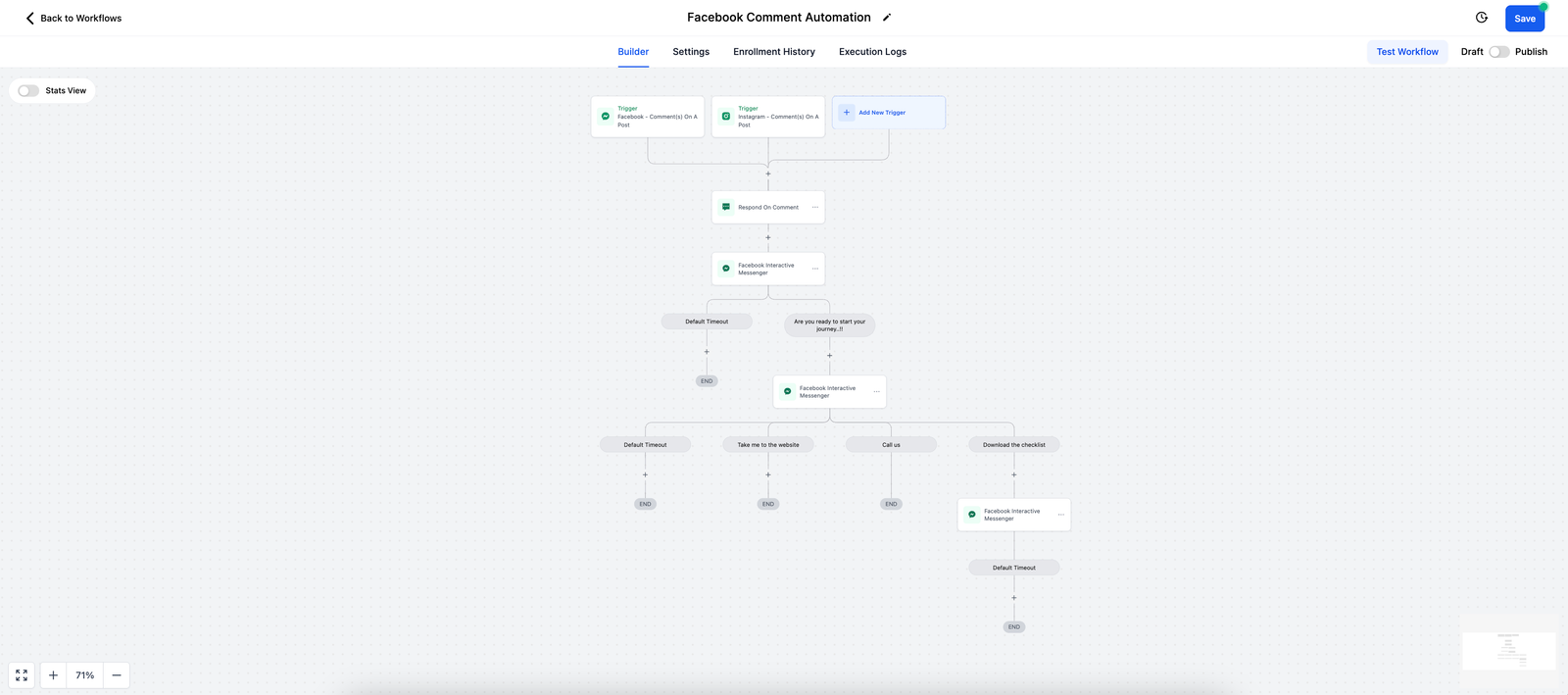Click the plus icon in Add New Trigger
This screenshot has width=1568, height=695.
tap(847, 113)
